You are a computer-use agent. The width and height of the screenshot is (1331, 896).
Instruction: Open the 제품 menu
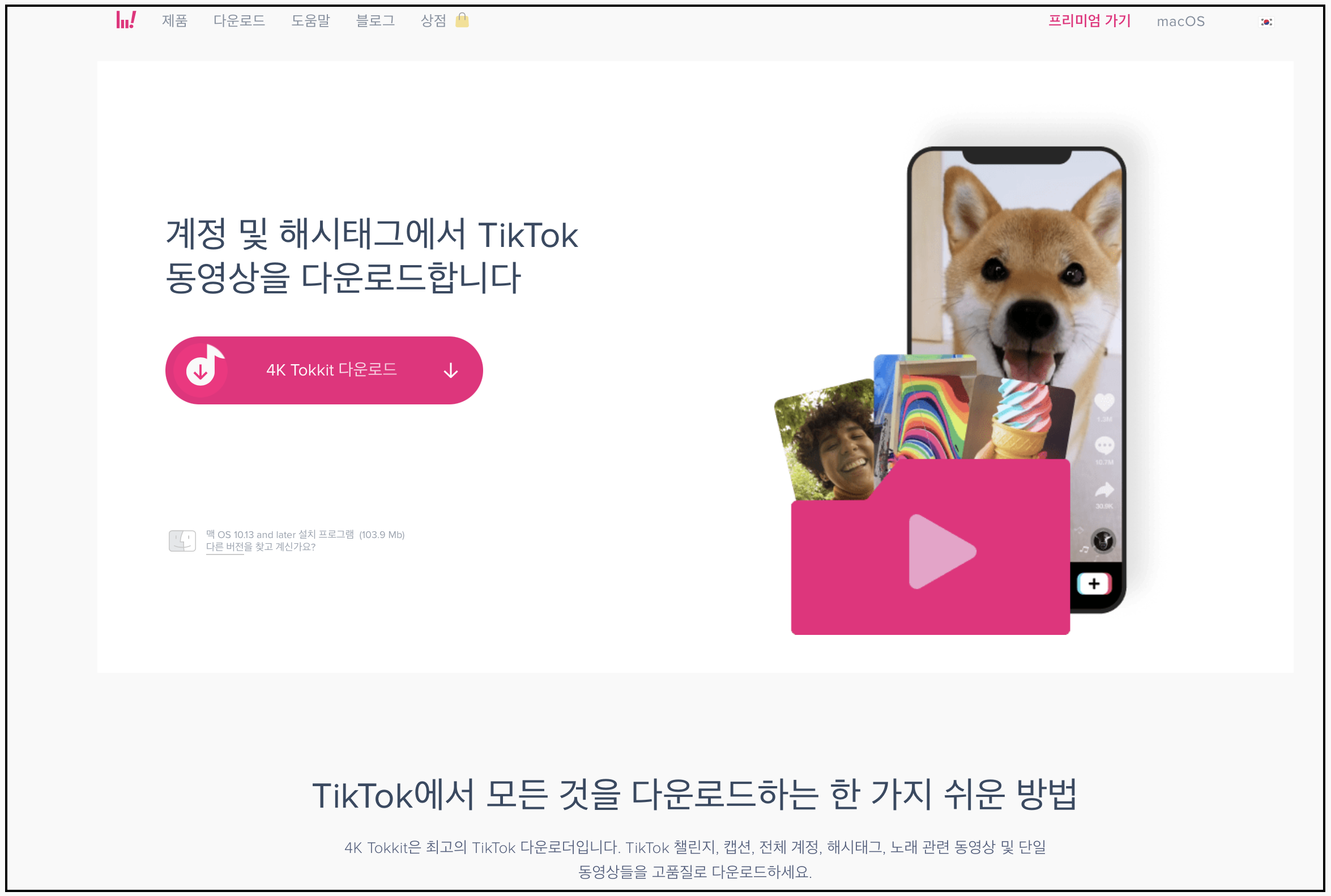click(x=174, y=21)
